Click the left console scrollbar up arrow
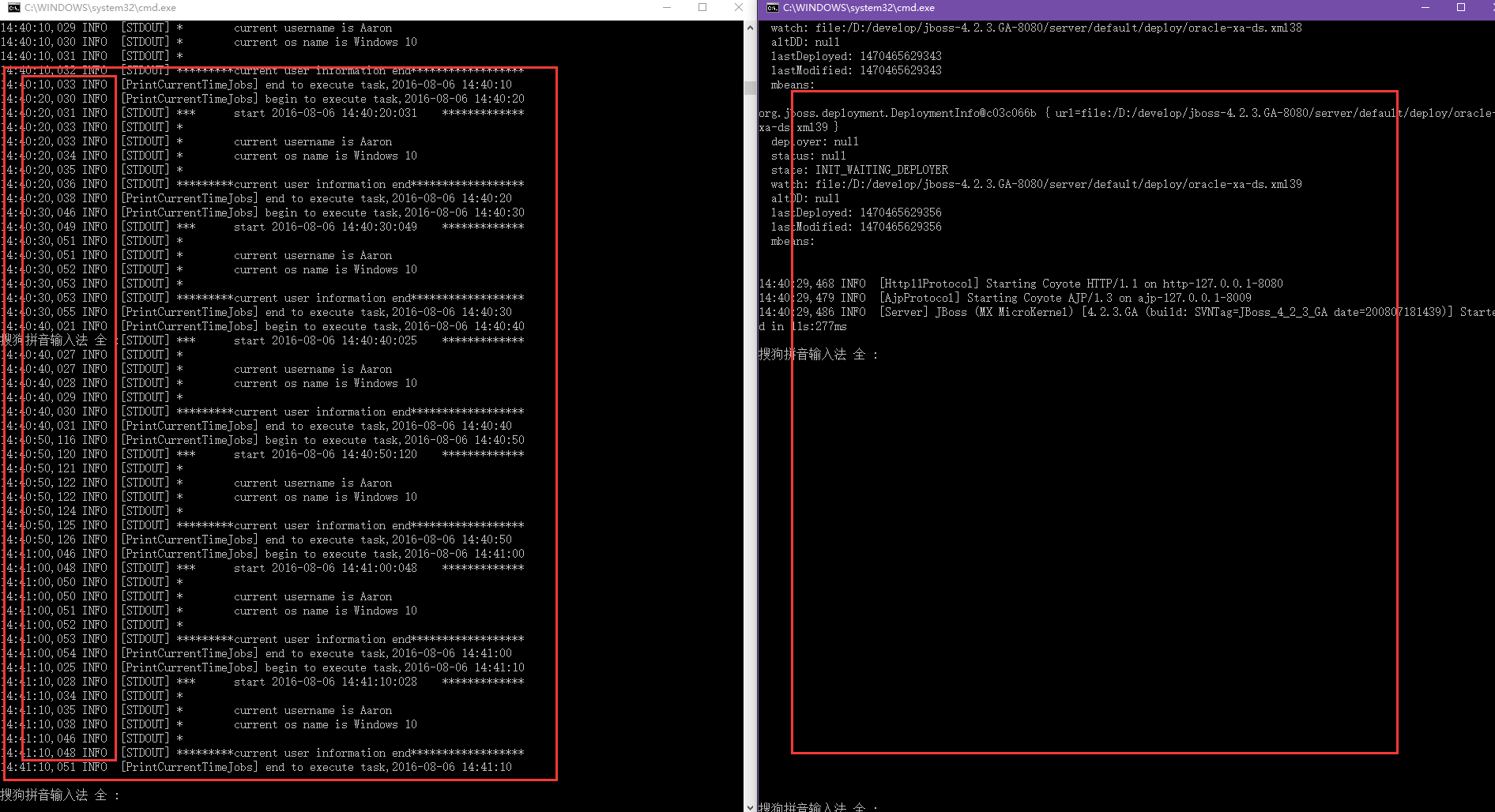 750,28
